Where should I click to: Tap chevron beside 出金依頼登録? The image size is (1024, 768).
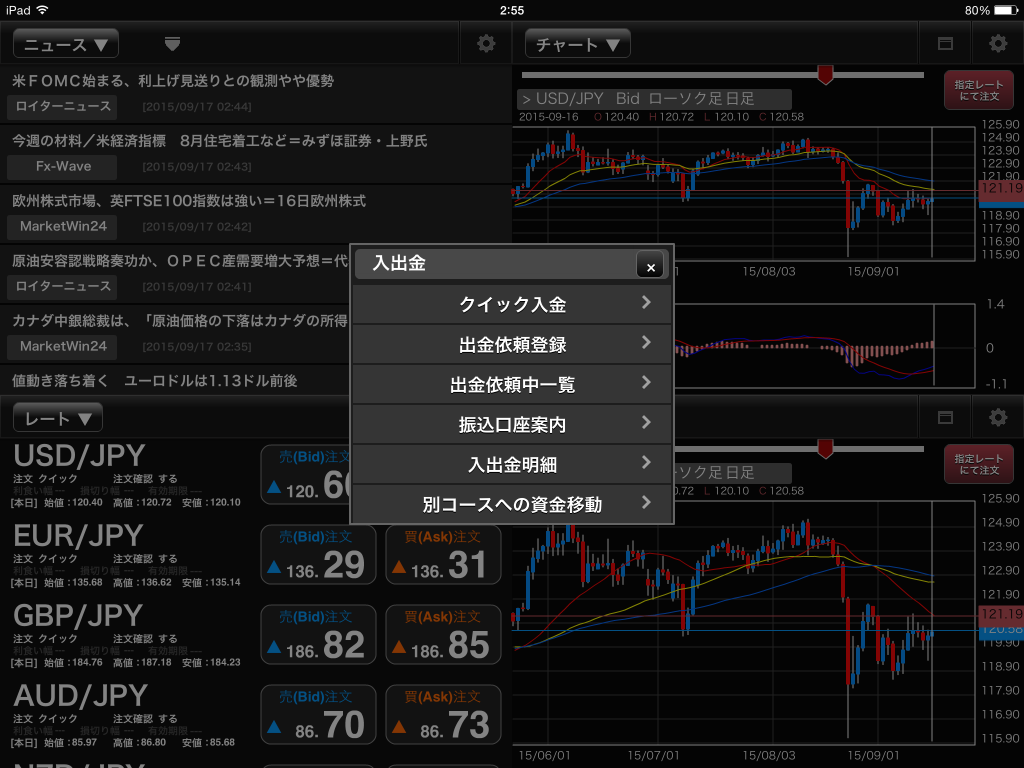pyautogui.click(x=646, y=342)
